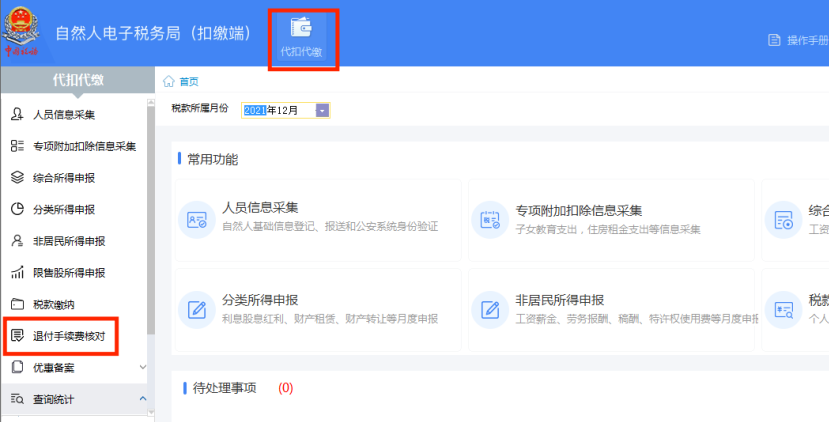Click the 专项附加扣除信息采集 card calendar icon
Screen dimensions: 829x422
[490, 220]
